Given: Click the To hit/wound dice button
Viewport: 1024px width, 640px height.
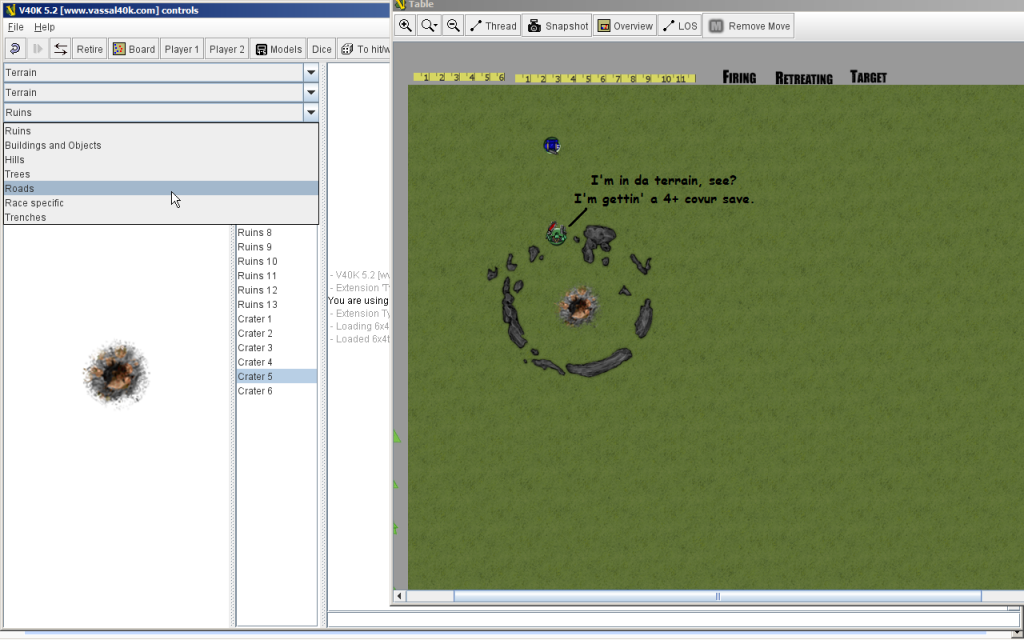Looking at the screenshot, I should [364, 49].
